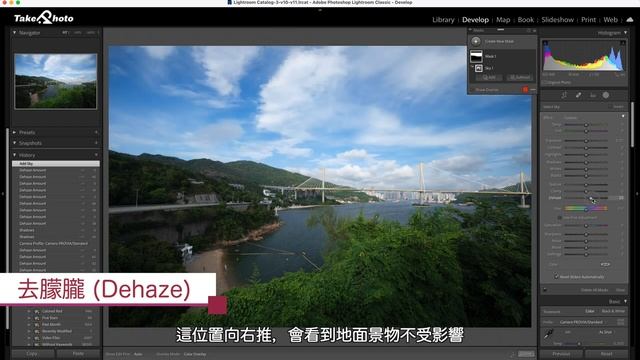Click the cloud sync status icon
This screenshot has height=360, width=640.
click(x=630, y=19)
